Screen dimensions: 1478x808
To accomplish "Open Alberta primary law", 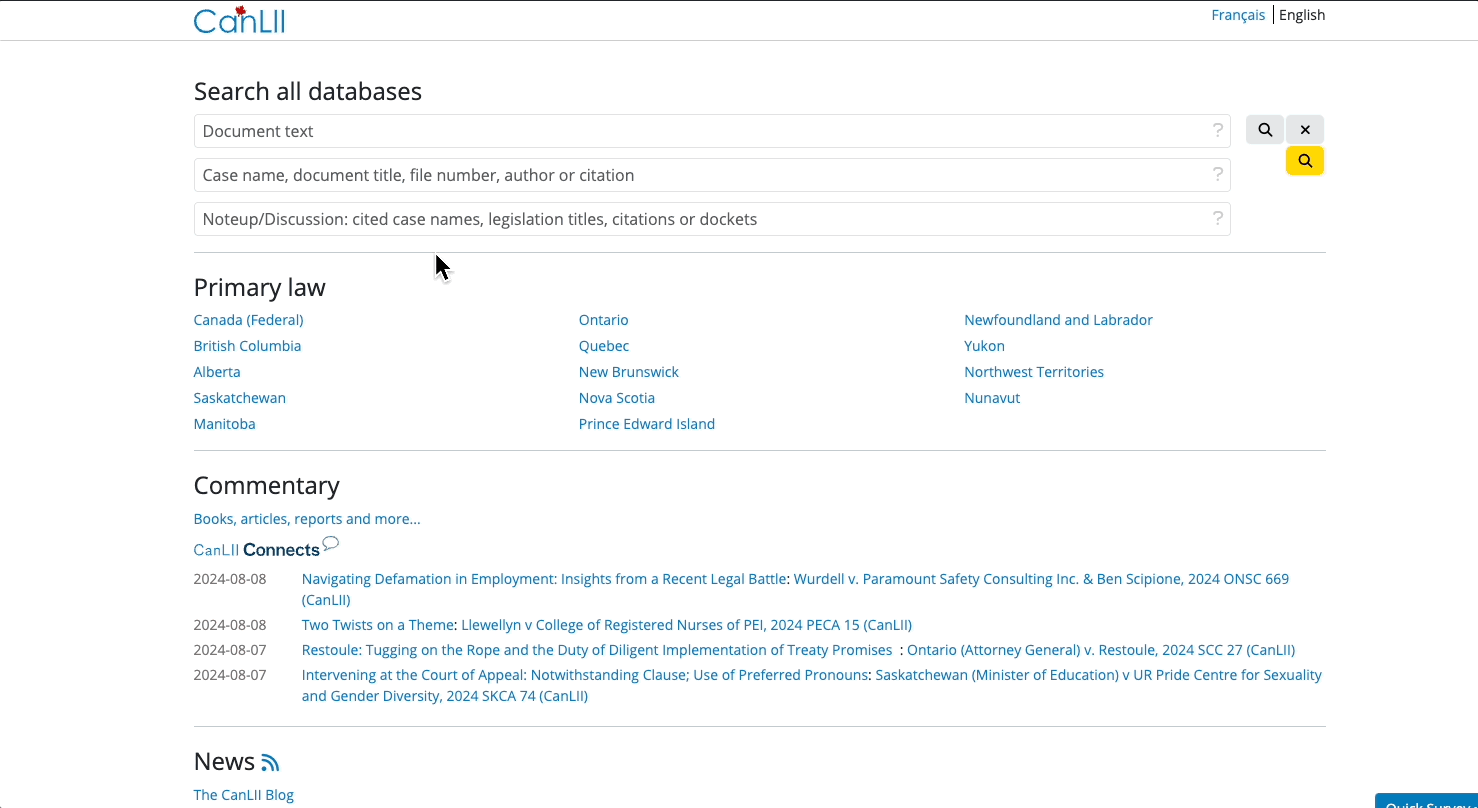I will [x=217, y=372].
